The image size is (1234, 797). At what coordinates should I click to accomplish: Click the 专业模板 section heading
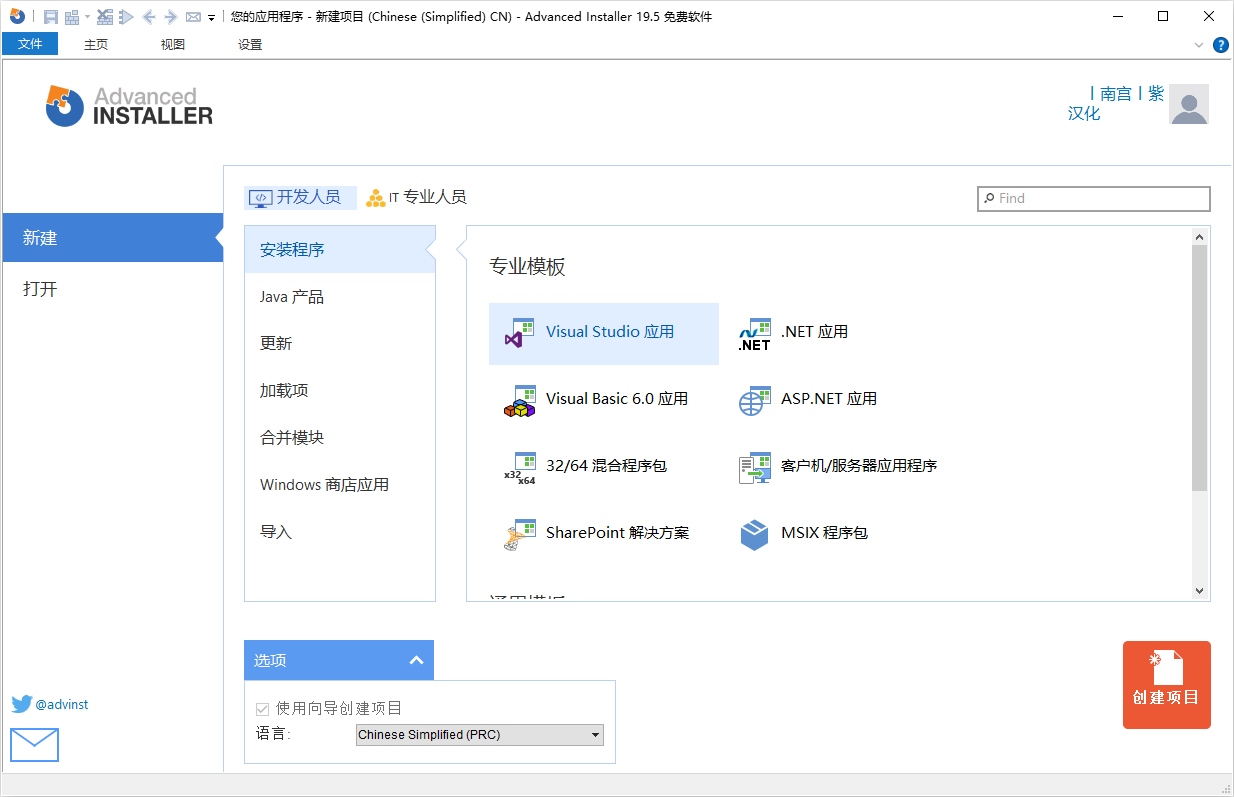(x=527, y=267)
